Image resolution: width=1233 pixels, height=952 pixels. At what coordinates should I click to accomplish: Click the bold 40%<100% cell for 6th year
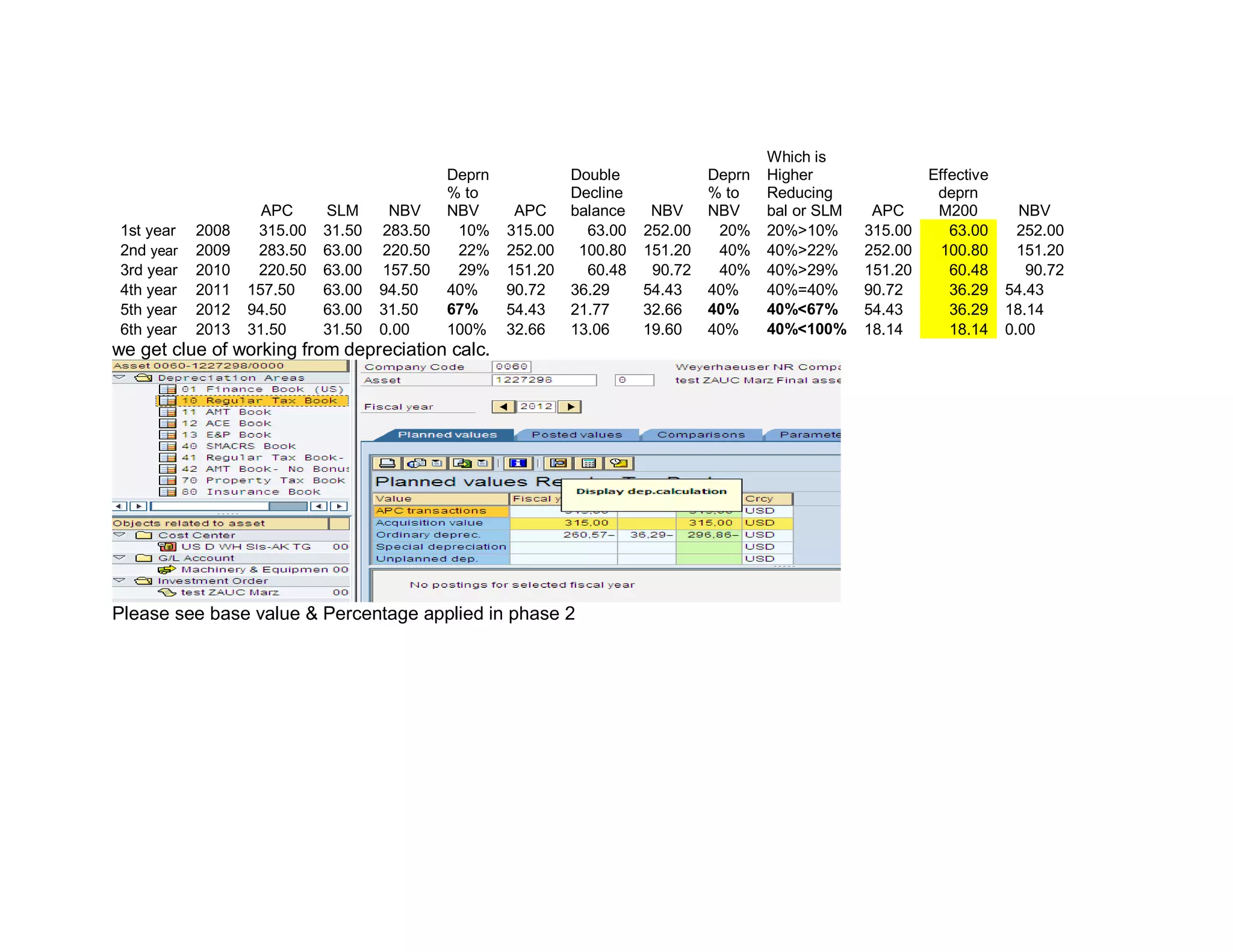(806, 329)
